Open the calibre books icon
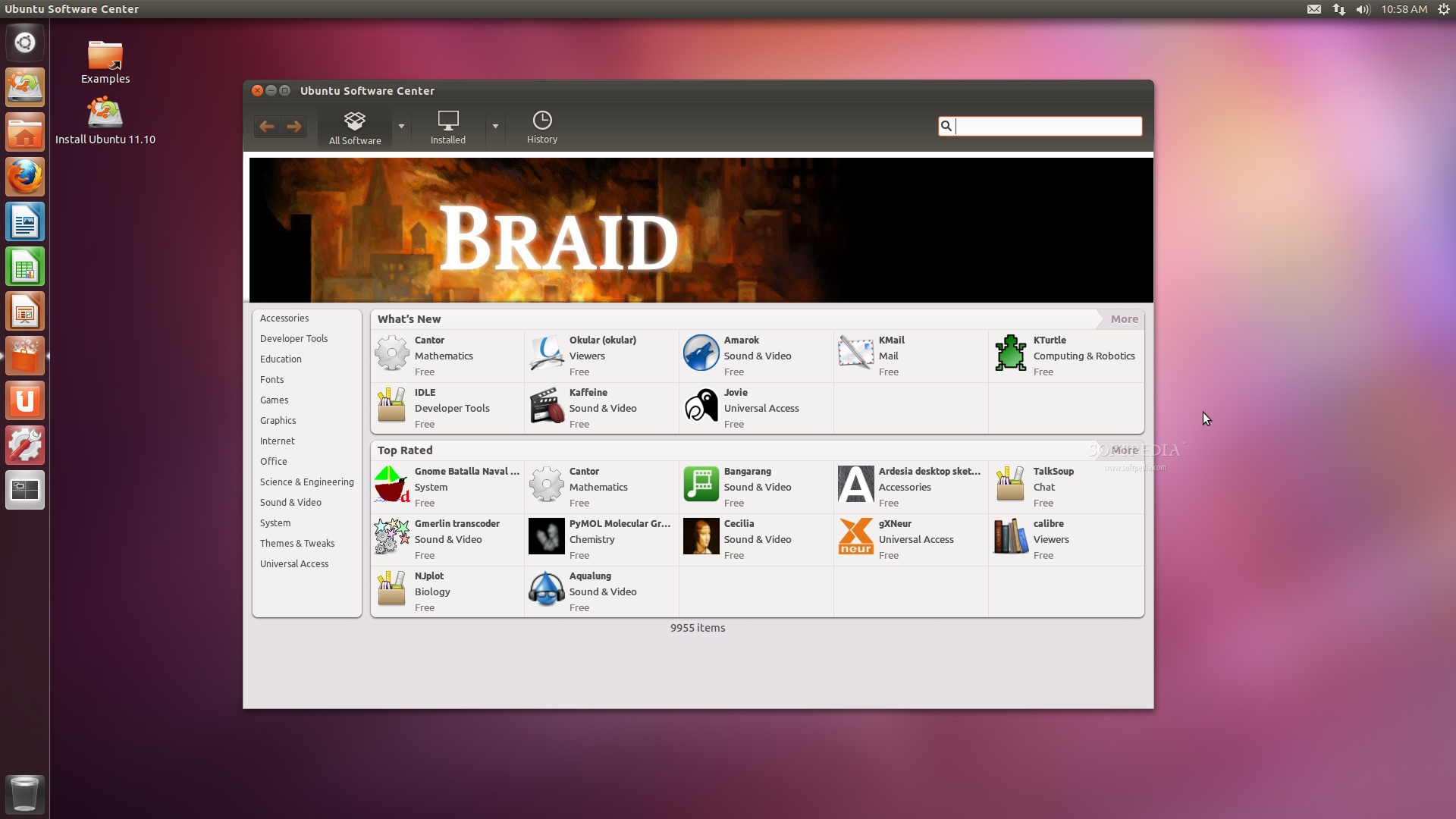This screenshot has width=1456, height=819. coord(1011,537)
